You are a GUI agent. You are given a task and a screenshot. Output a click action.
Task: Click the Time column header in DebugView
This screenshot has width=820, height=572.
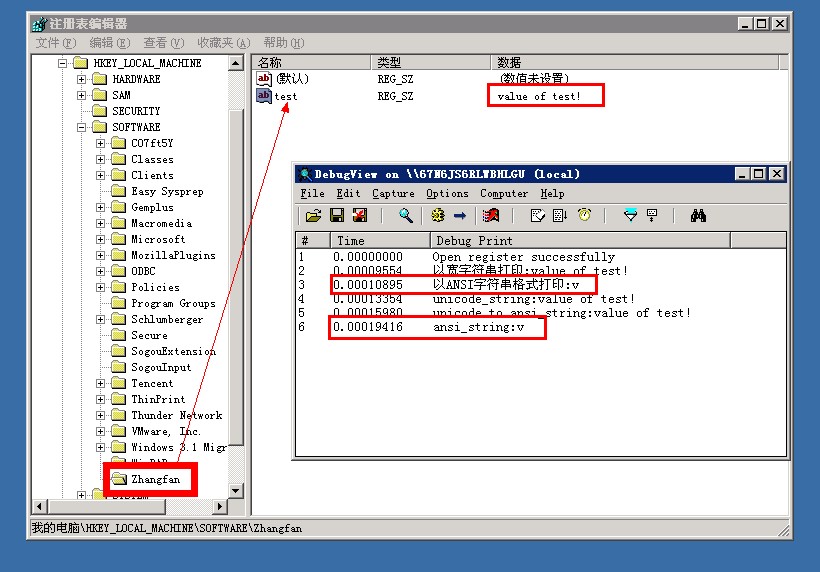click(x=380, y=241)
